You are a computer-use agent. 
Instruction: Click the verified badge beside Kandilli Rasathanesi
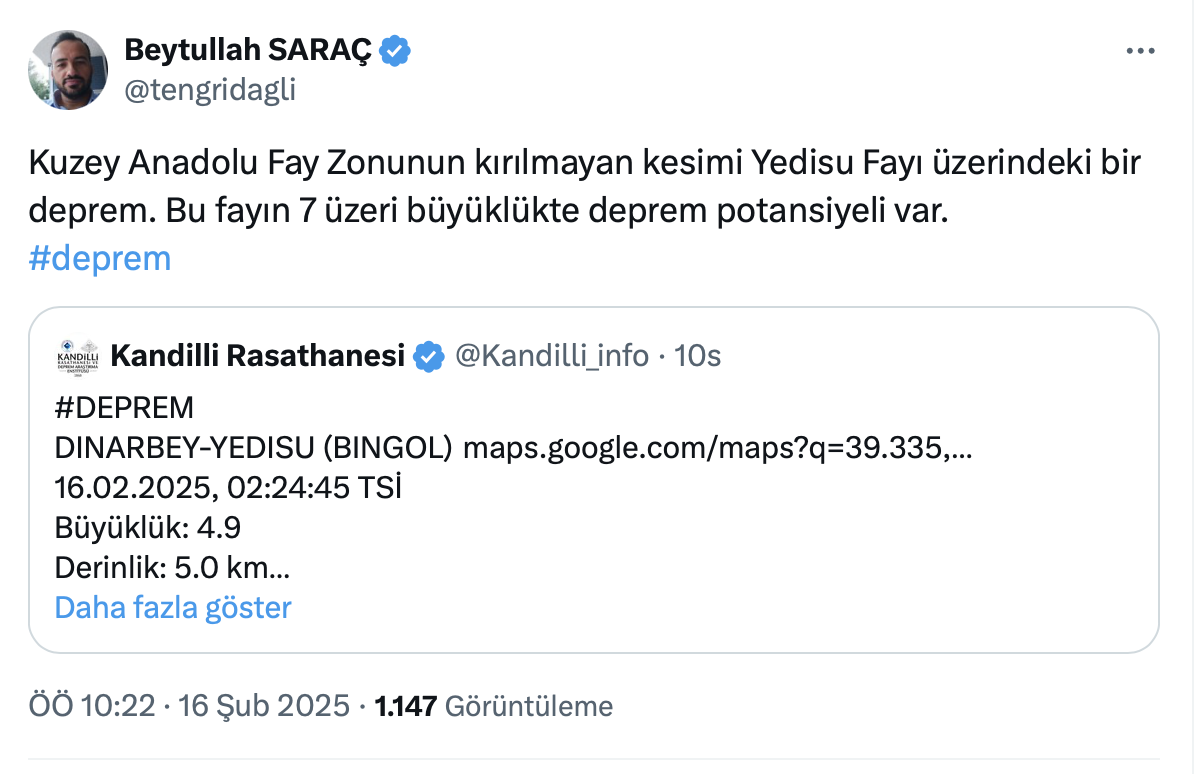(429, 355)
